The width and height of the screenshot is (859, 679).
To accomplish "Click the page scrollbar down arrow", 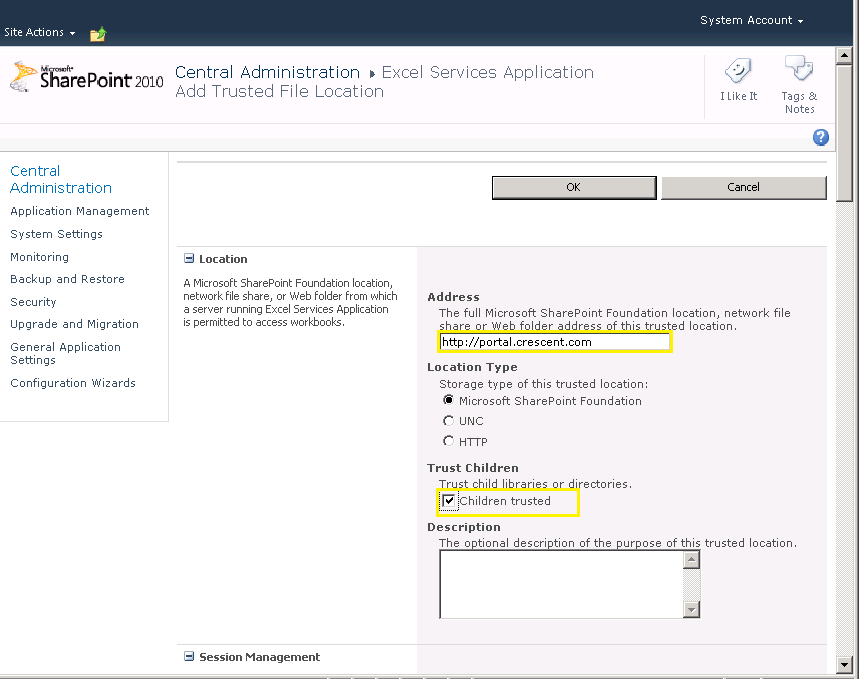I will click(x=844, y=665).
